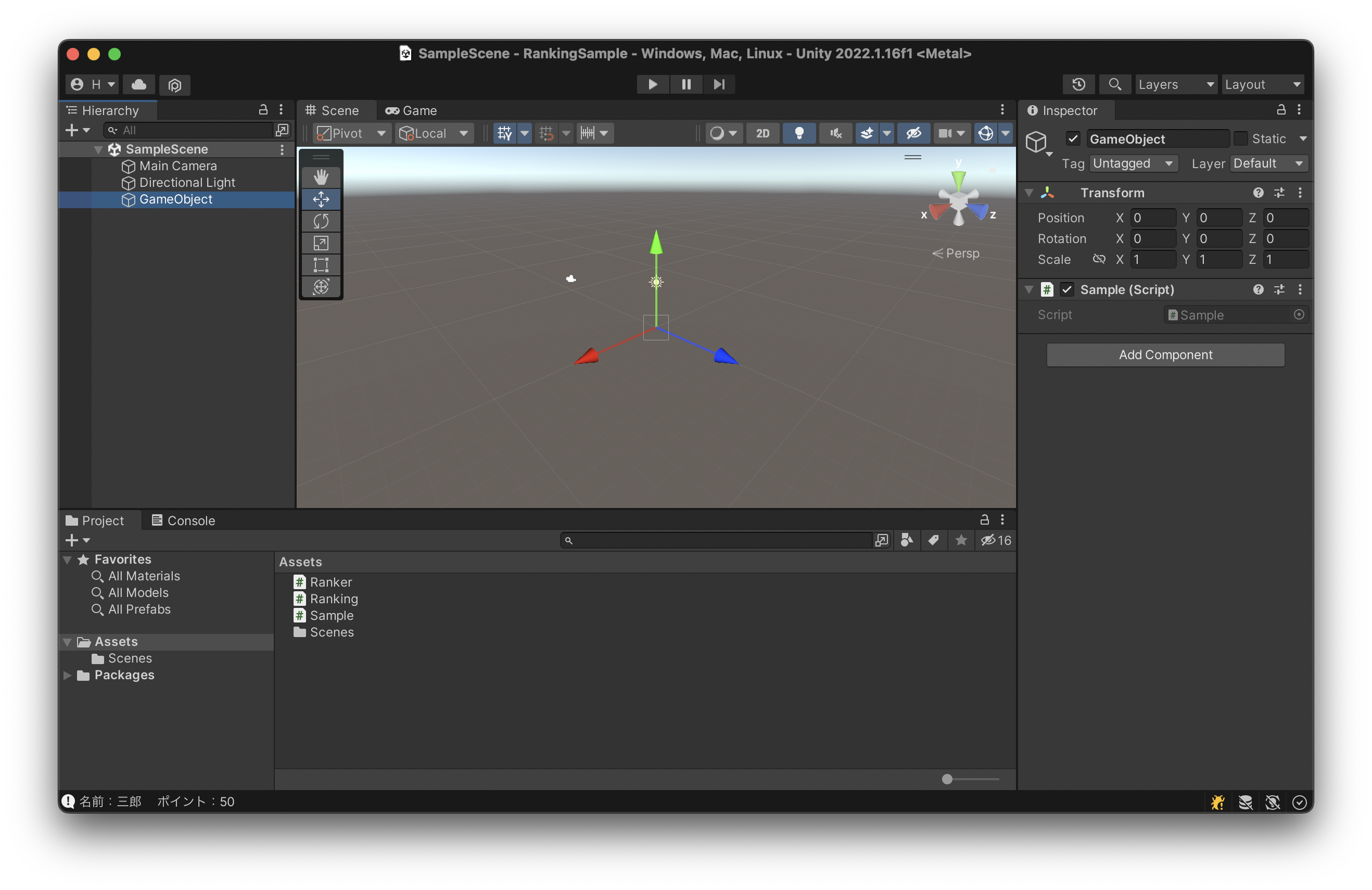Expand the Packages folder in Project panel

click(x=68, y=675)
